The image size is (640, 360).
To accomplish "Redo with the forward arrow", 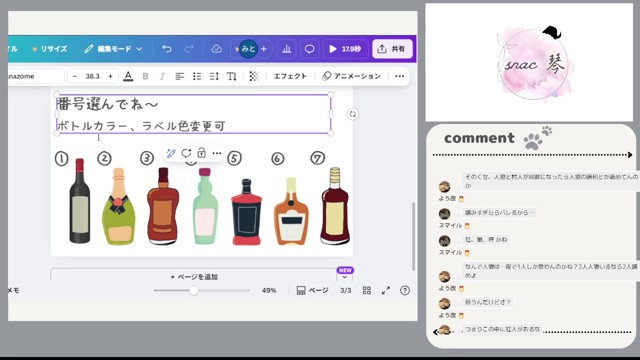I will pos(189,49).
